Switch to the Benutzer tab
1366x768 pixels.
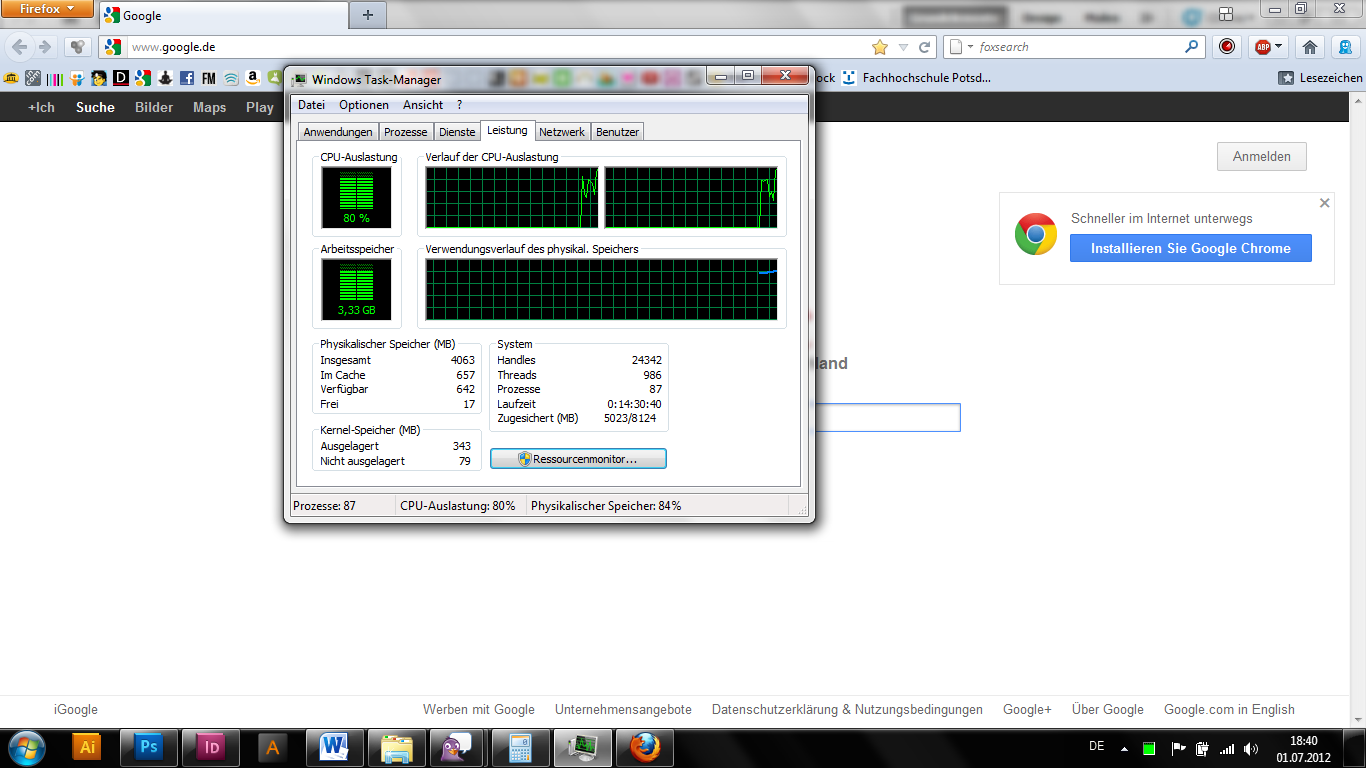tap(617, 132)
